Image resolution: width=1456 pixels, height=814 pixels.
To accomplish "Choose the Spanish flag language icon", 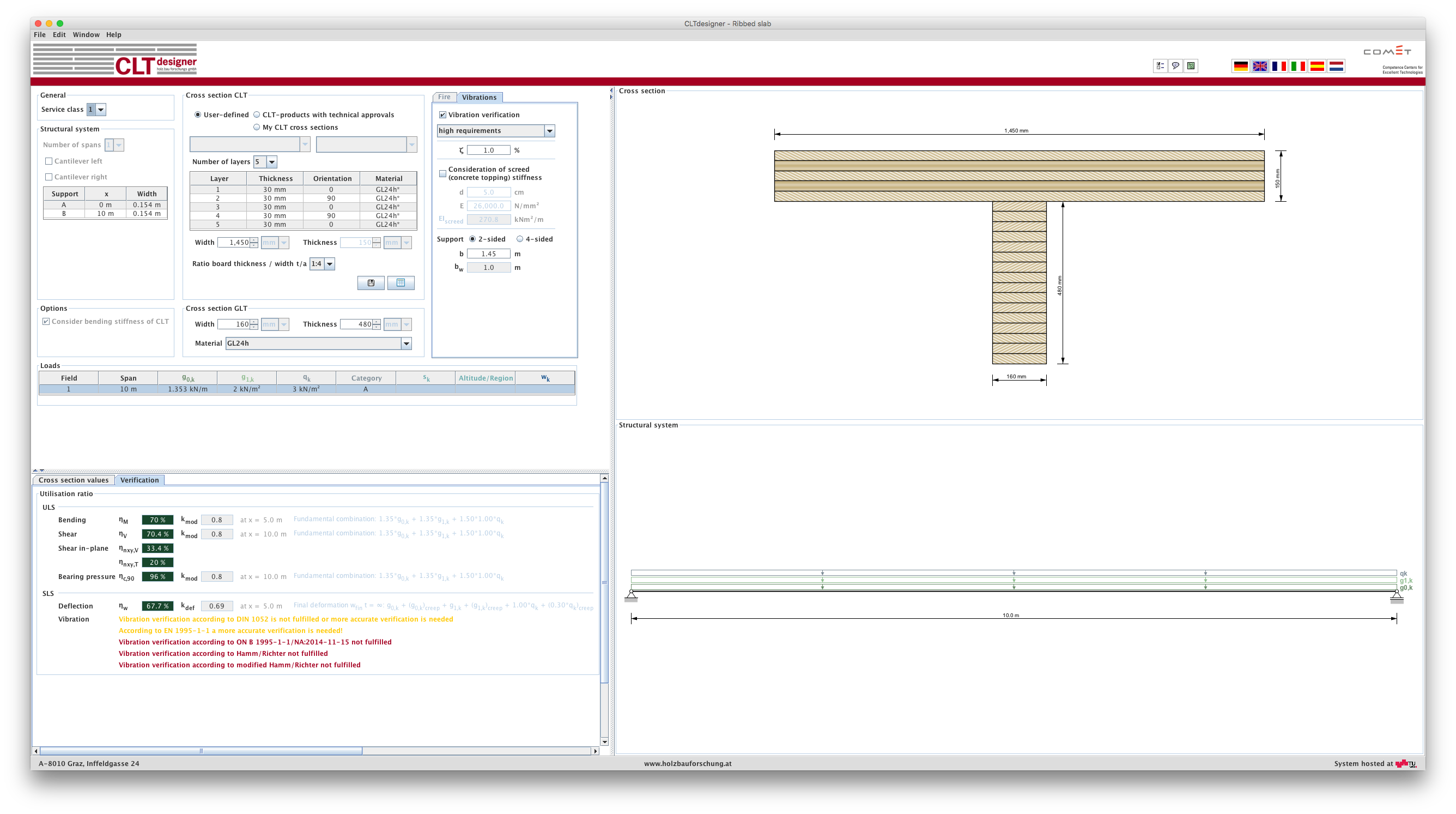I will point(1317,66).
